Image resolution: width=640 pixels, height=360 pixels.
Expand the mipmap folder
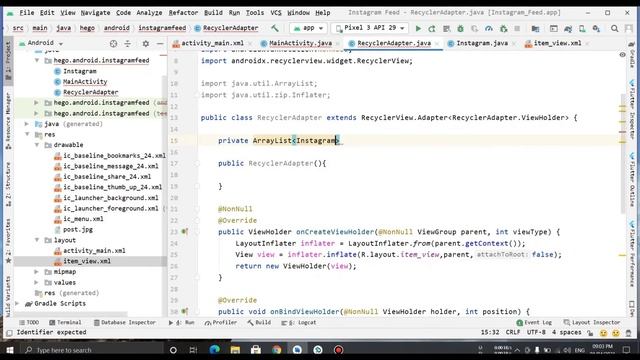click(x=37, y=271)
